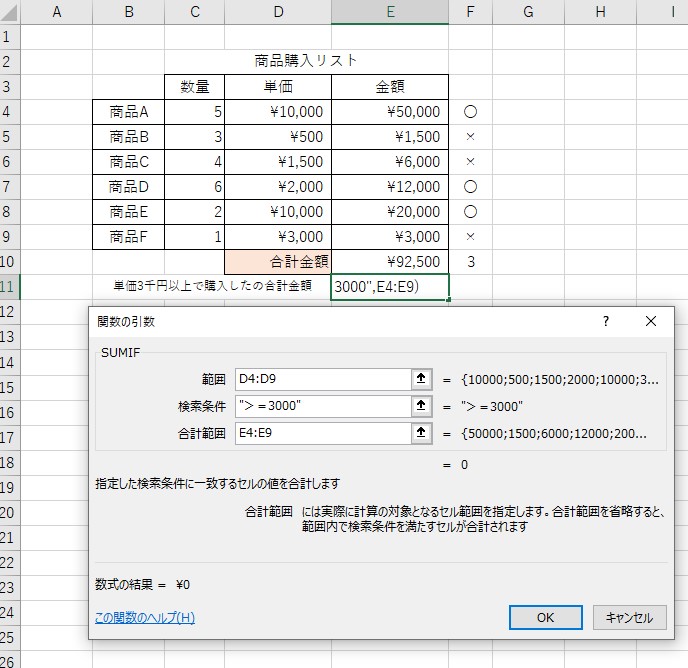Click collapse-dialog icon beside 範囲 field
Viewport: 688px width, 668px height.
tap(421, 379)
